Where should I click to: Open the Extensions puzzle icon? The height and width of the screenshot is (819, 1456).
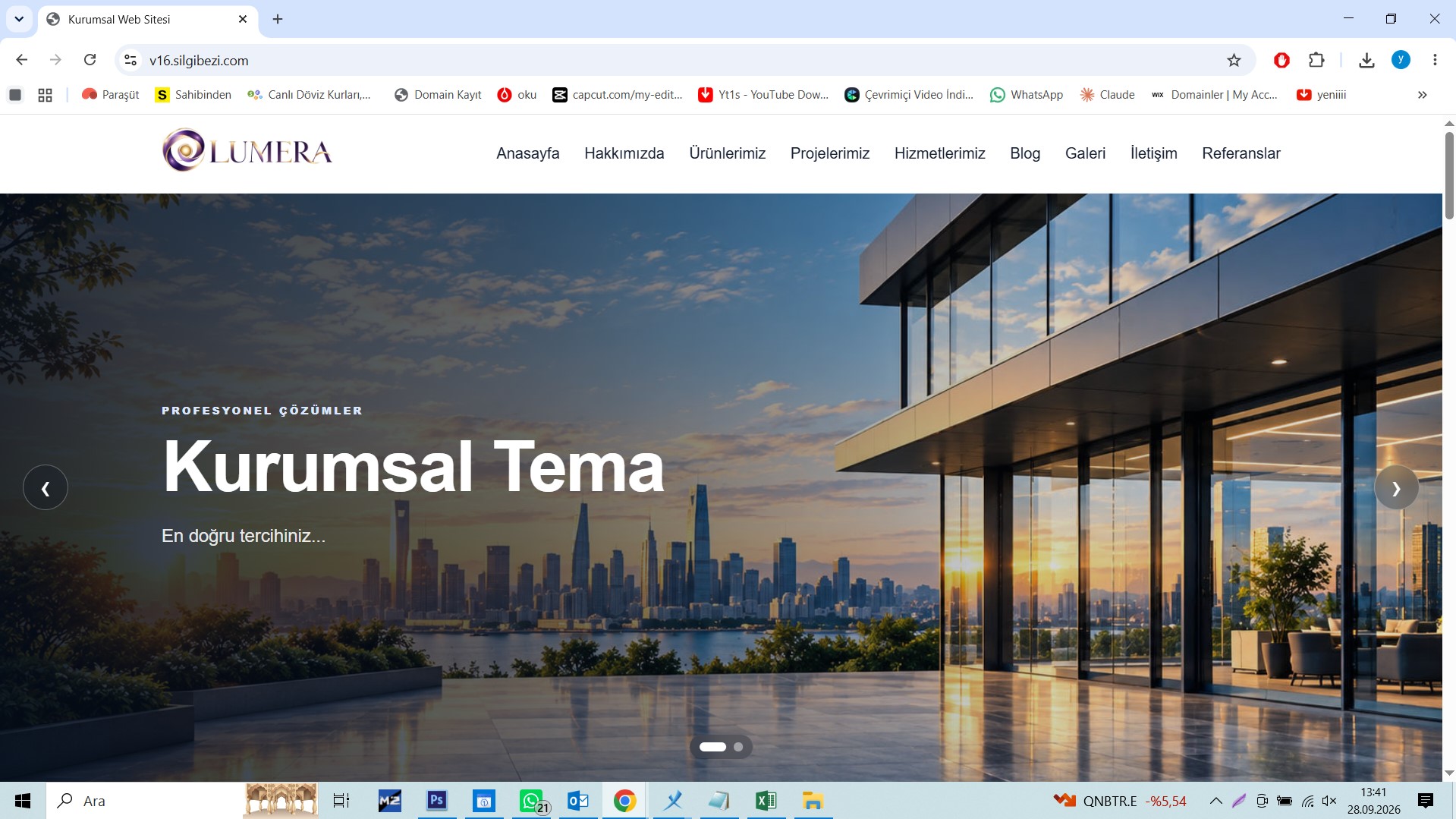pyautogui.click(x=1316, y=60)
